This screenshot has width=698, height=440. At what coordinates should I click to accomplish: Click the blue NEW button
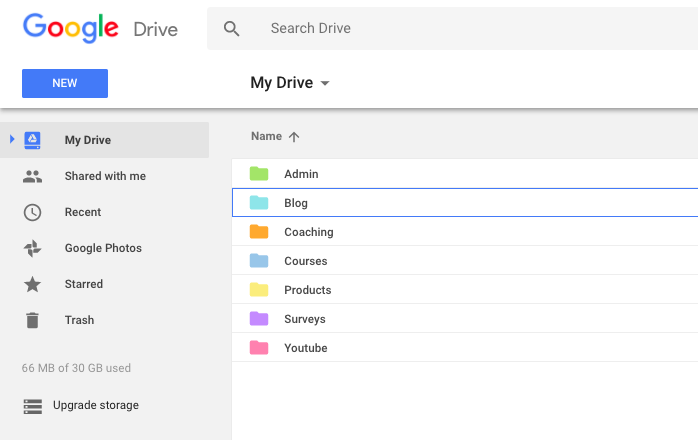(65, 83)
